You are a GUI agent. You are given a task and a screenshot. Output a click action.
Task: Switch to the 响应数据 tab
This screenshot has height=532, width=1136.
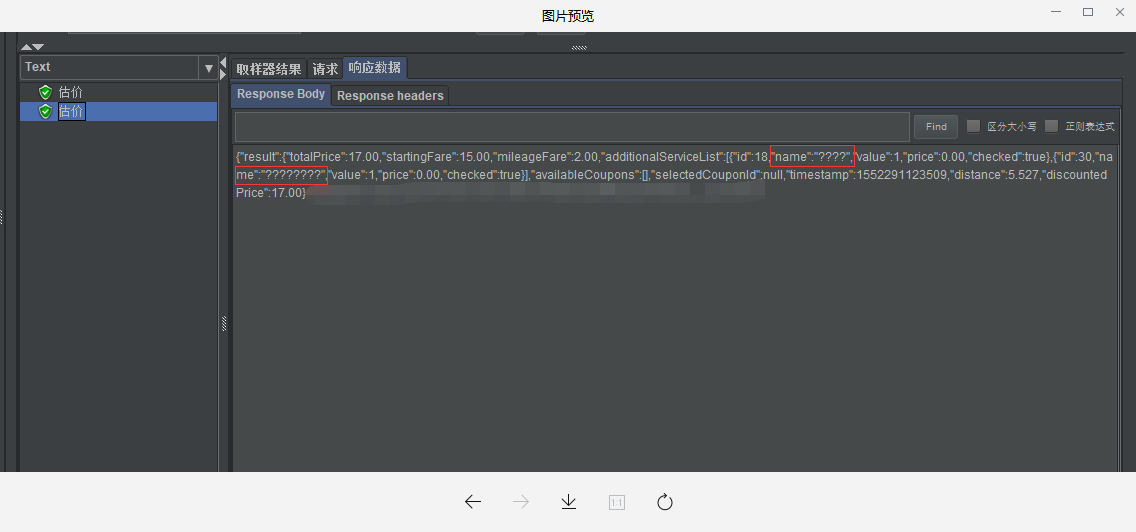[375, 68]
